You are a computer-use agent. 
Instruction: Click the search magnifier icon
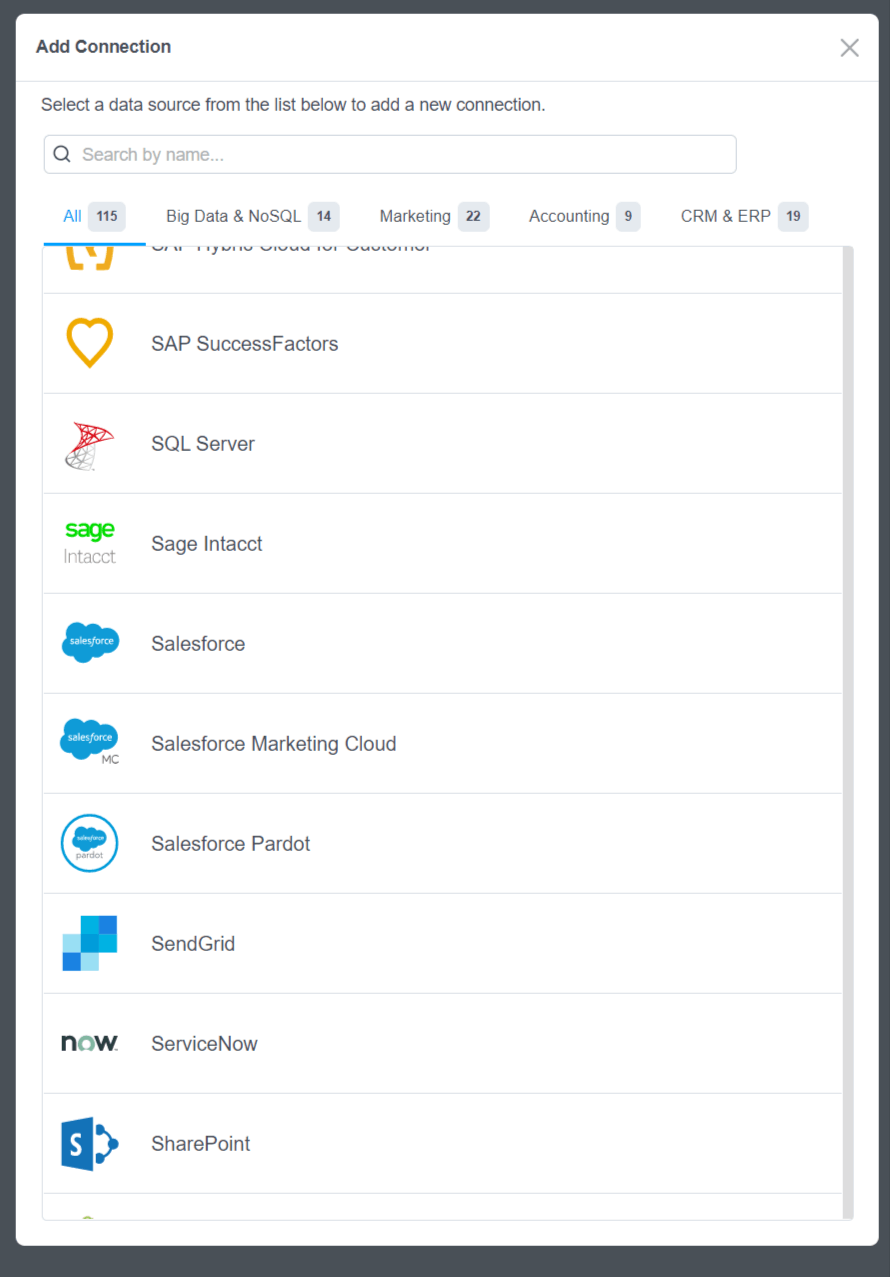click(62, 154)
